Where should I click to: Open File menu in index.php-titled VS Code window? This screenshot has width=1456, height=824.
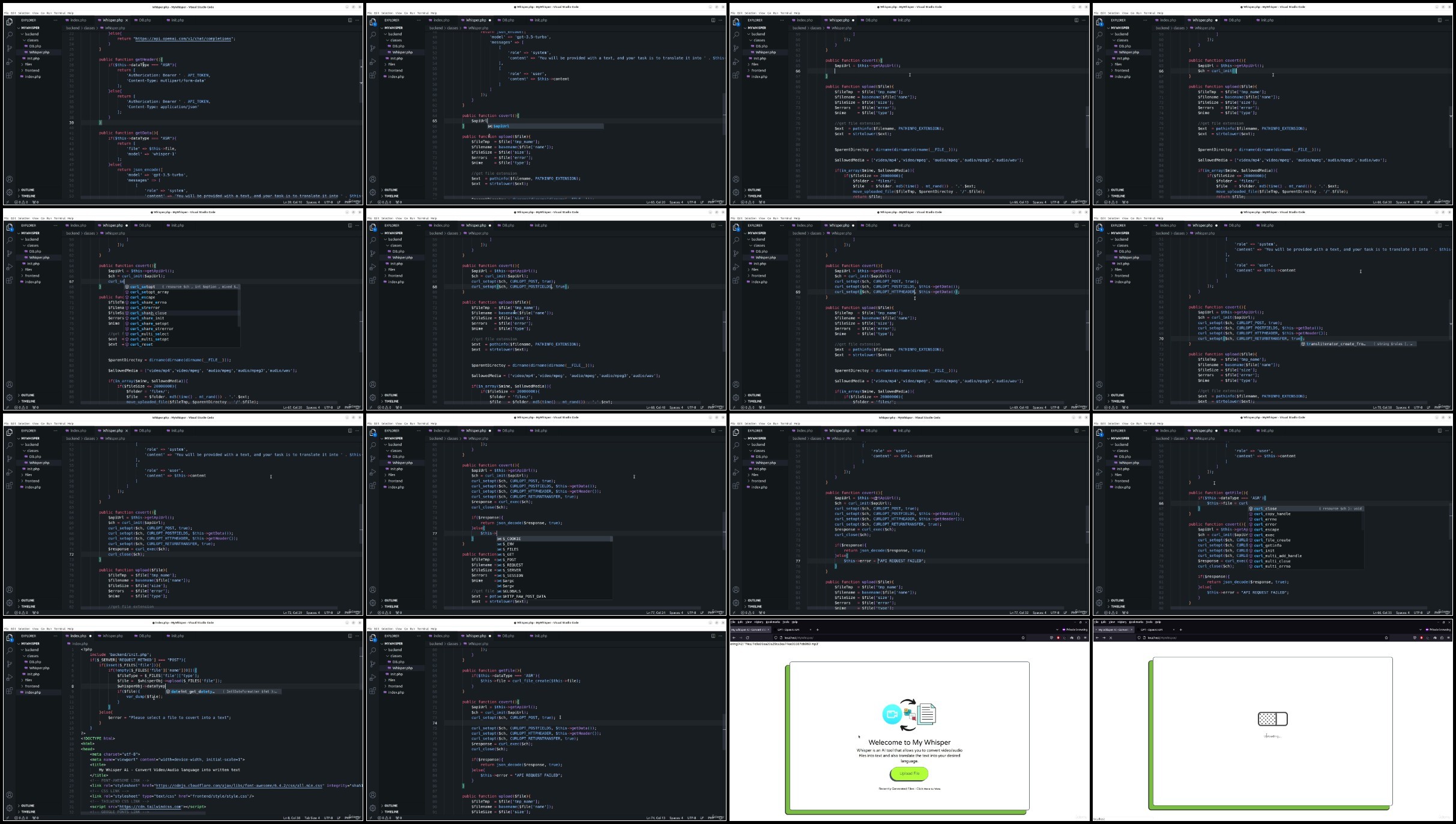tap(7, 628)
